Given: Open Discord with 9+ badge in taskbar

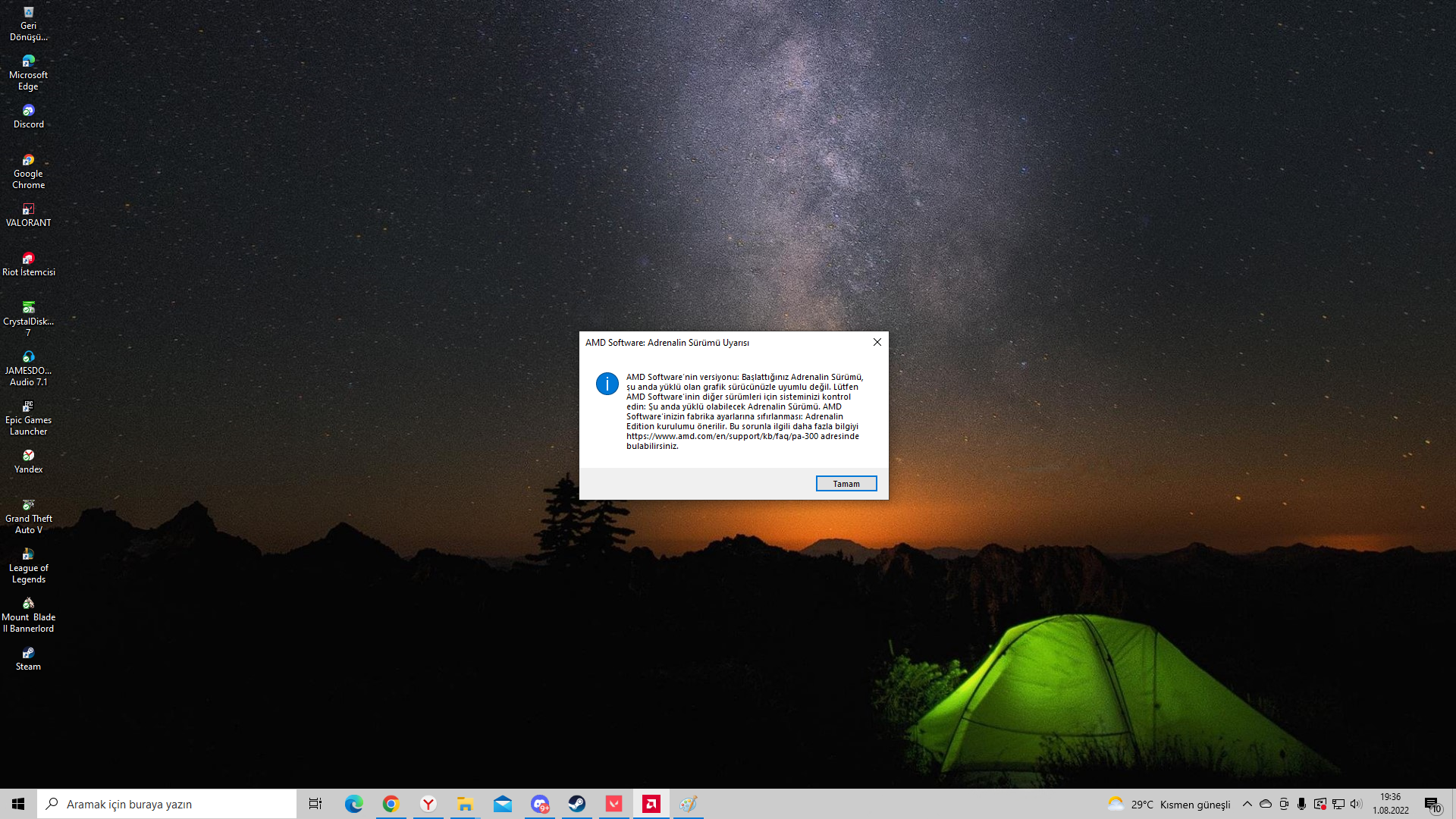Looking at the screenshot, I should click(x=539, y=804).
